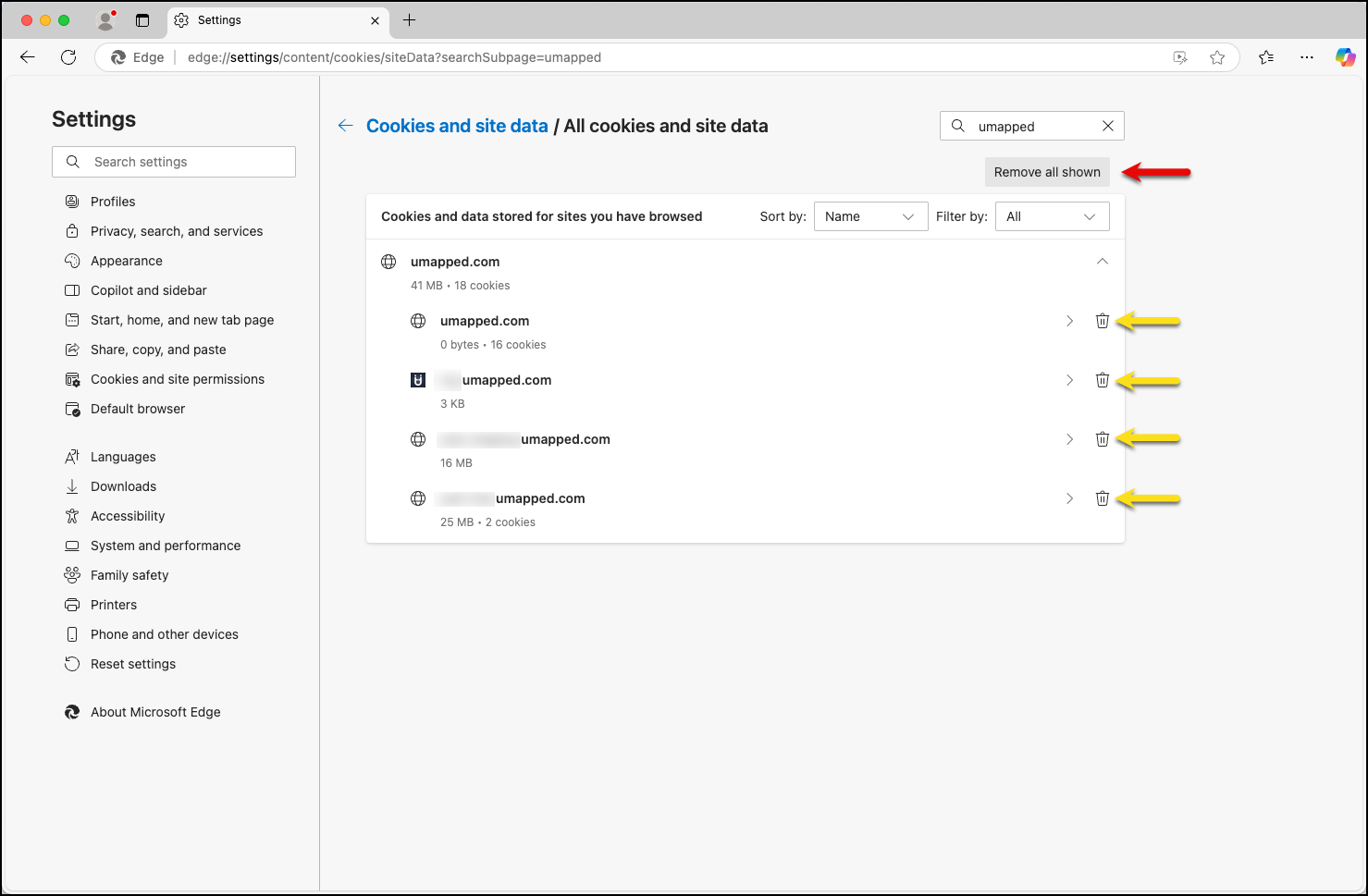Click the read aloud icon in the address bar
Image resolution: width=1368 pixels, height=896 pixels.
(x=1180, y=57)
